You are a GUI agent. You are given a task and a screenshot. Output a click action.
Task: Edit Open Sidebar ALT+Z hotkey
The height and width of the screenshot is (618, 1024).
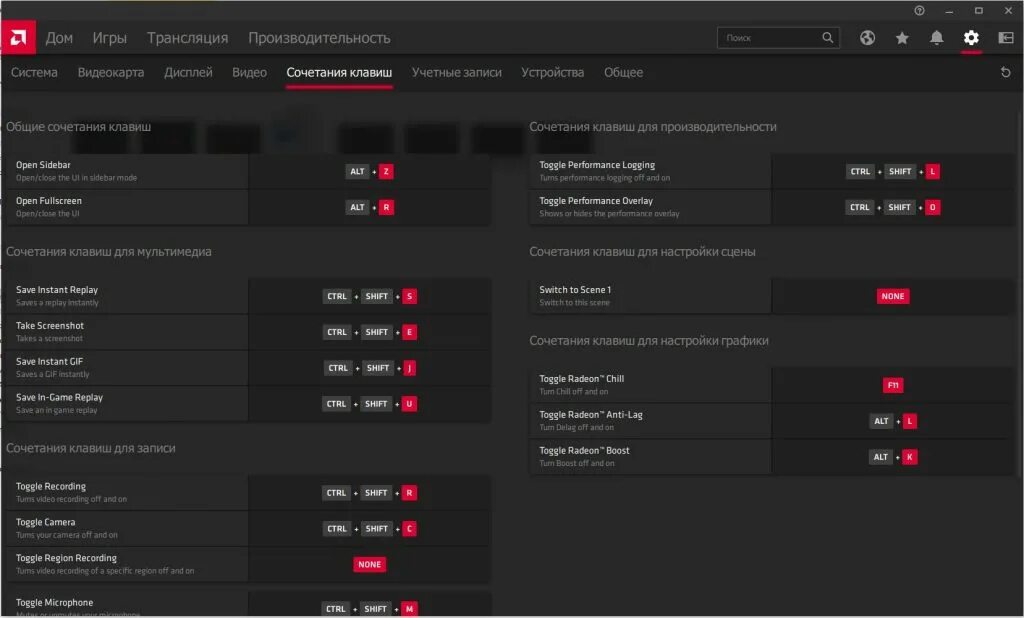click(370, 171)
